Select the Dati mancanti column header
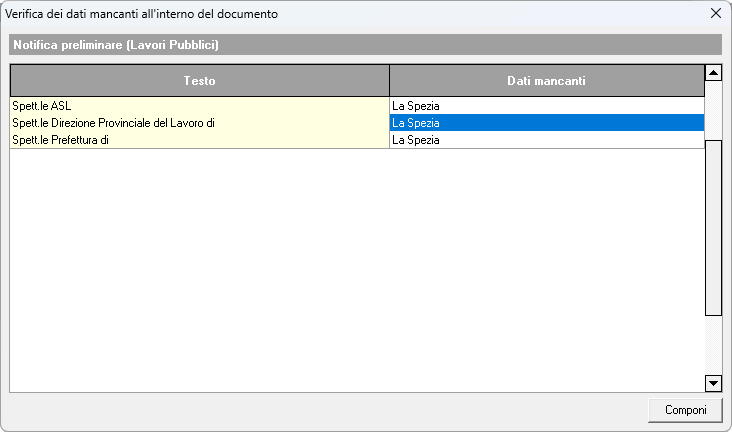This screenshot has height=432, width=732. tap(546, 80)
